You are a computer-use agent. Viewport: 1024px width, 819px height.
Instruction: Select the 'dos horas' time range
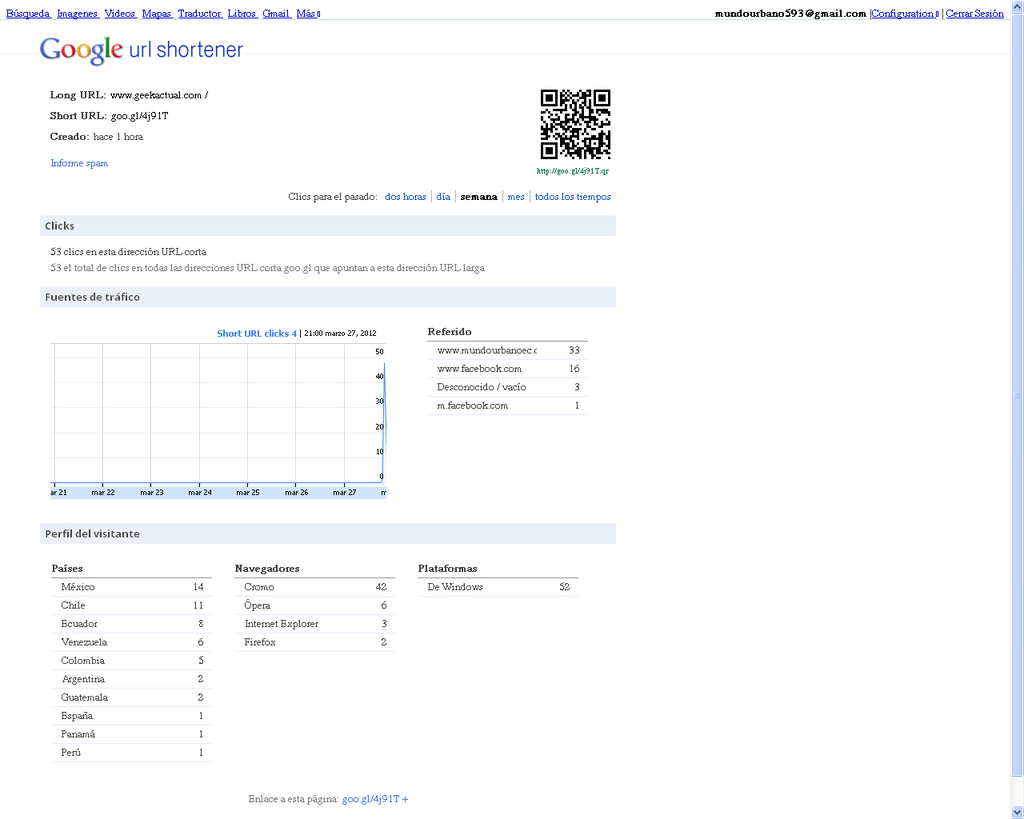pyautogui.click(x=405, y=197)
